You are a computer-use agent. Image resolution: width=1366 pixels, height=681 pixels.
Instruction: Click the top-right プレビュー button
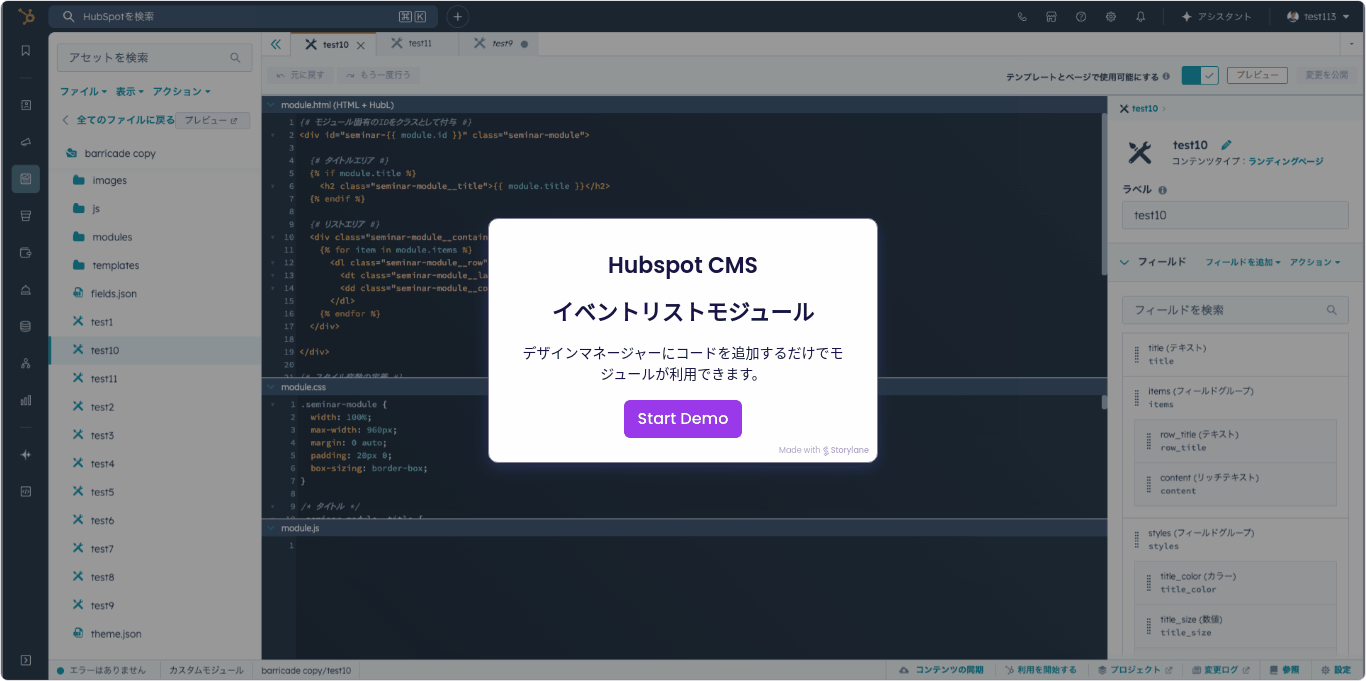pyautogui.click(x=1256, y=75)
